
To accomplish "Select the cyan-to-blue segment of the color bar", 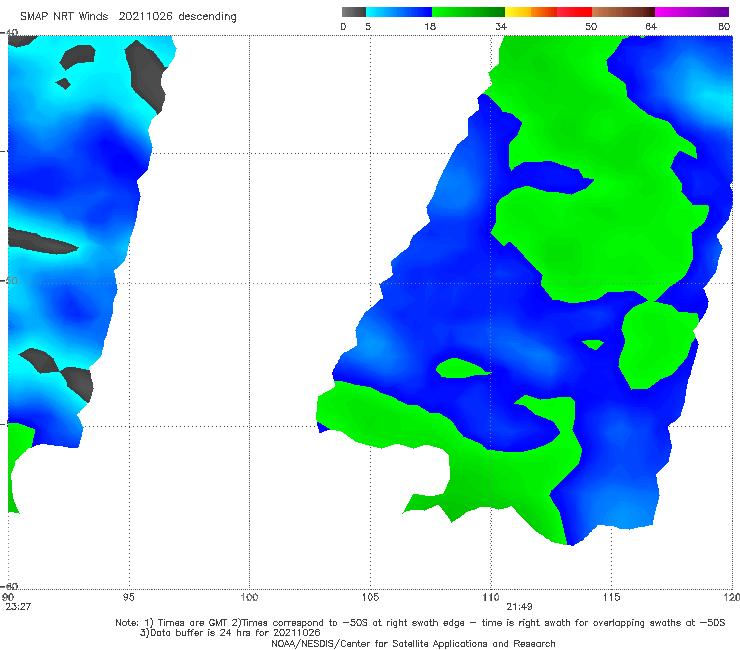I will click(x=399, y=12).
